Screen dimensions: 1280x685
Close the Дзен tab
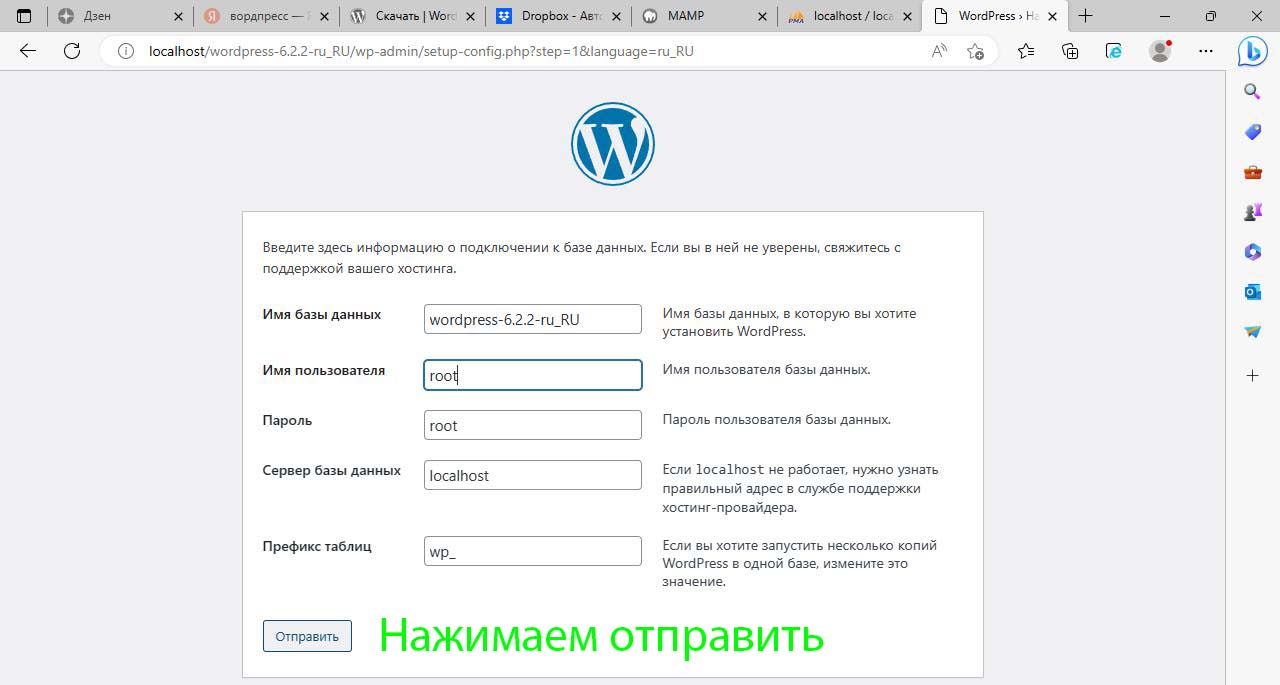[x=179, y=16]
